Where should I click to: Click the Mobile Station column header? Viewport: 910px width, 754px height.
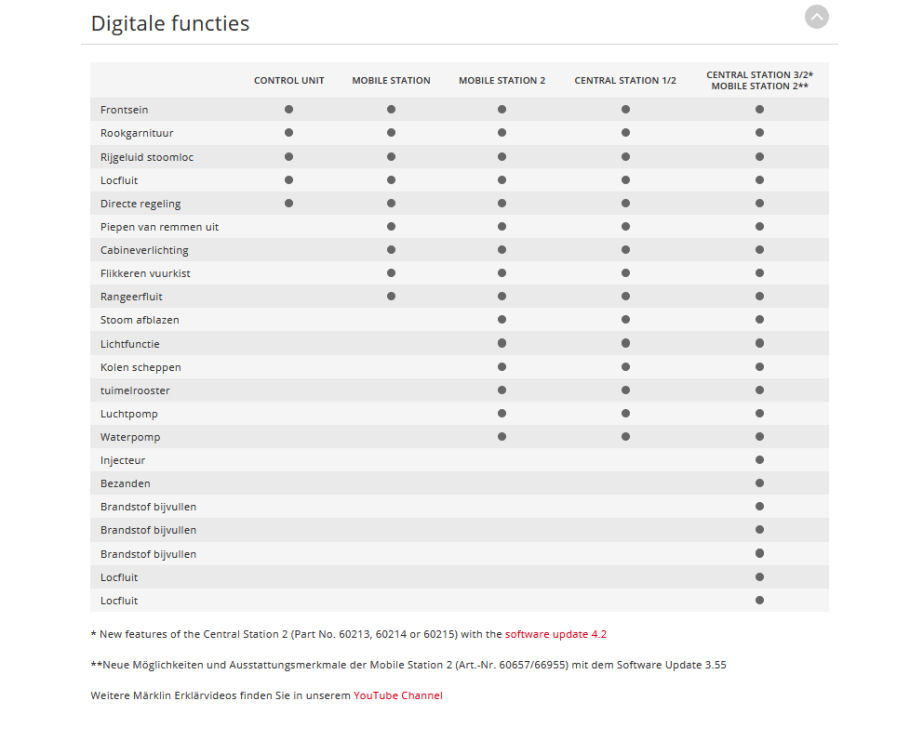pyautogui.click(x=391, y=81)
